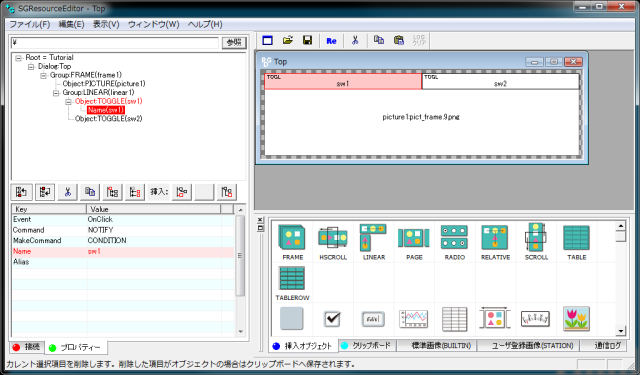Click the last insert button in tree toolbar
The height and width of the screenshot is (375, 640).
[x=227, y=192]
